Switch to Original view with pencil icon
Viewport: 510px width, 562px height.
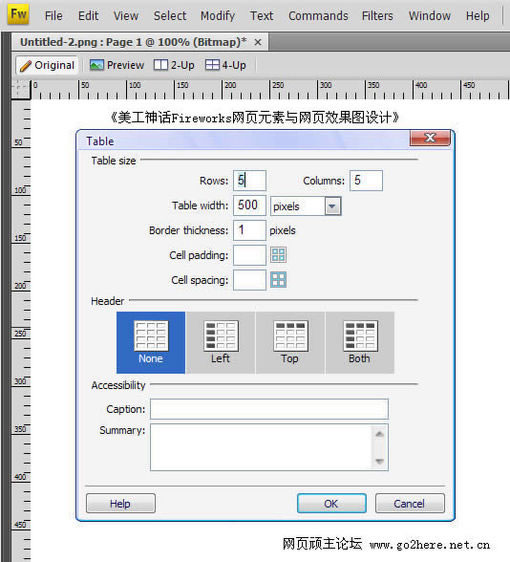[x=47, y=65]
